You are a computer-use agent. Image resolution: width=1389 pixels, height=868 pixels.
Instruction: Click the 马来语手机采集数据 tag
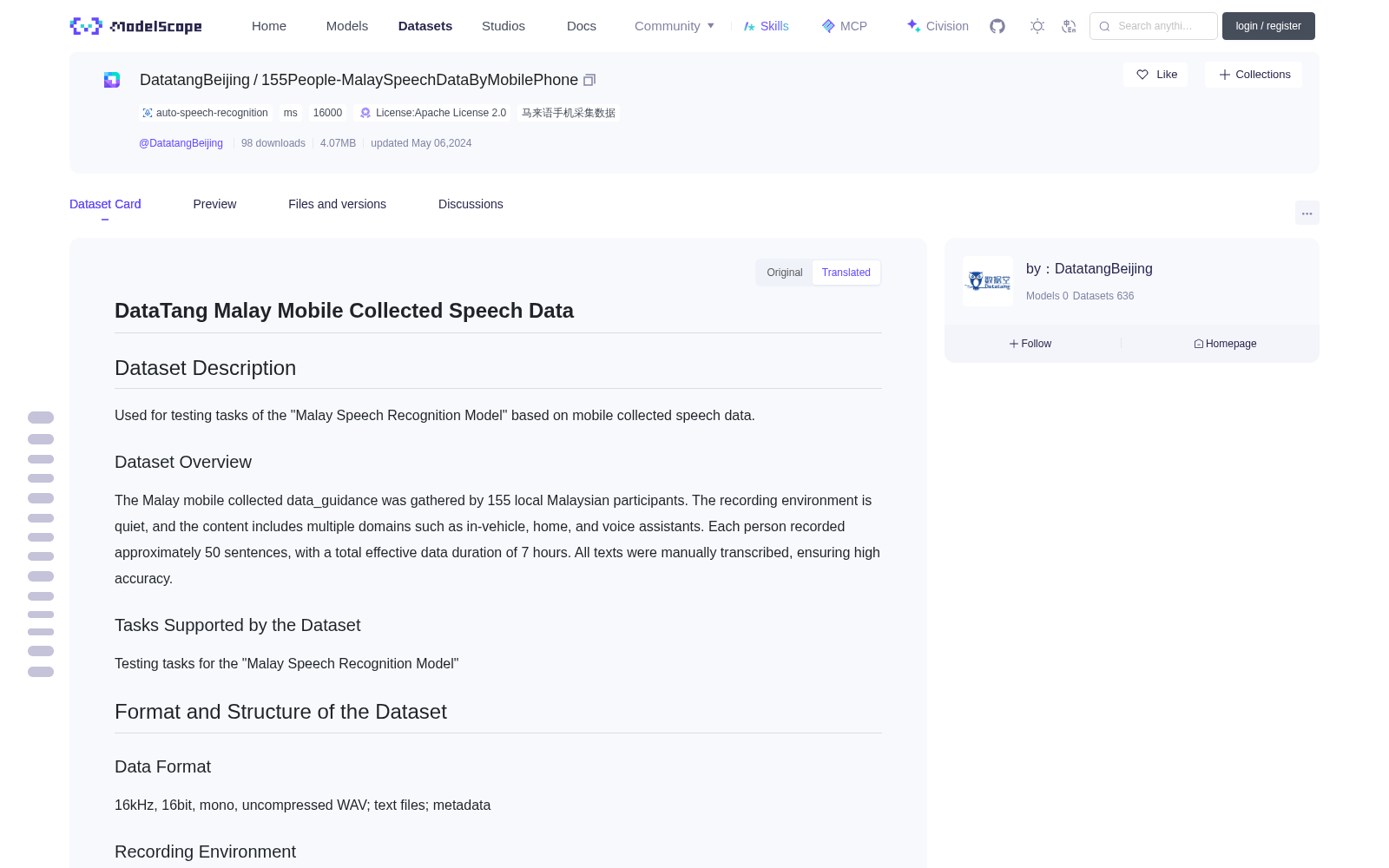569,113
